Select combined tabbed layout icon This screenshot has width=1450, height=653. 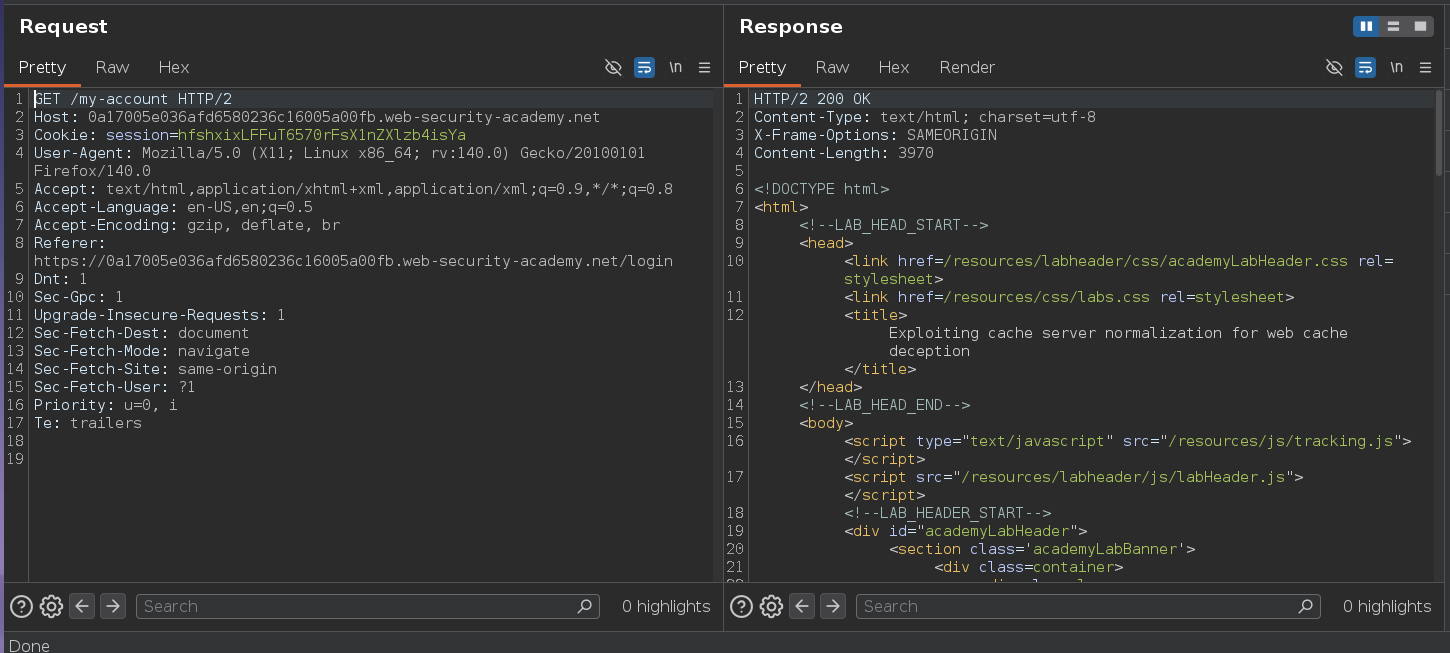(1420, 26)
